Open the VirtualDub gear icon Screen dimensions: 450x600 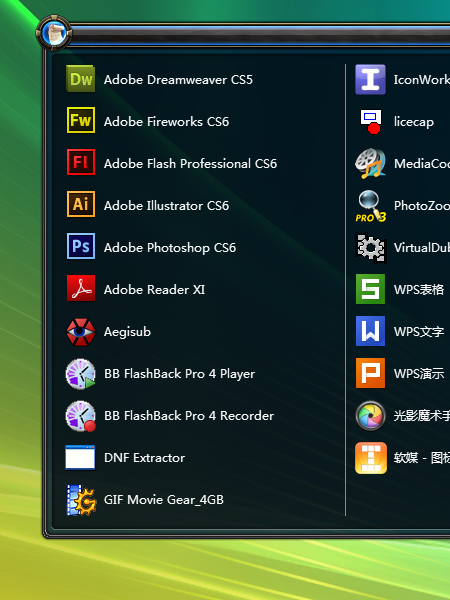370,248
